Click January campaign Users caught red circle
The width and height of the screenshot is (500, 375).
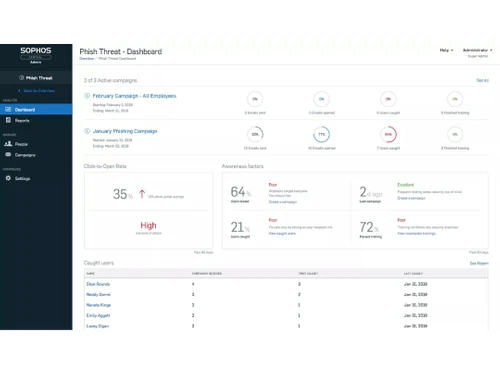coord(388,134)
